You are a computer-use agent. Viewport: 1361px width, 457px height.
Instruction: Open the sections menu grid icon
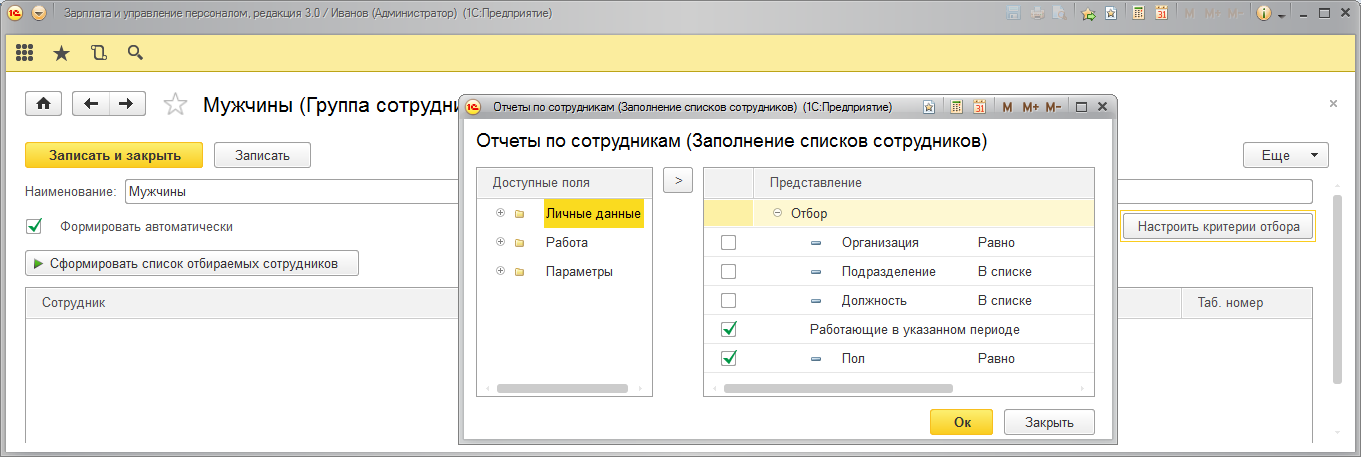click(x=25, y=53)
